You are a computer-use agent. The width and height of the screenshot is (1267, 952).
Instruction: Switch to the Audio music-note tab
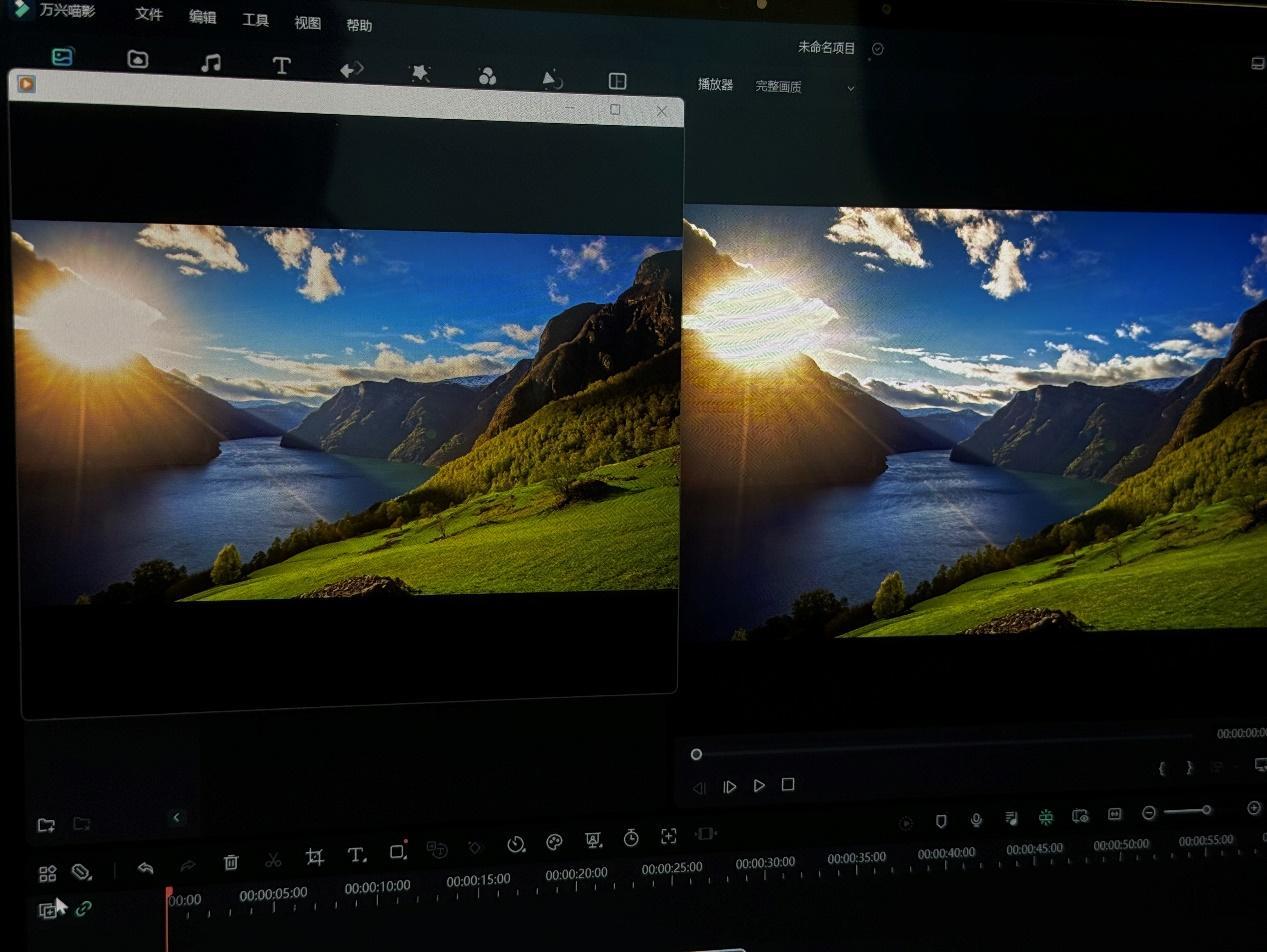[x=210, y=63]
